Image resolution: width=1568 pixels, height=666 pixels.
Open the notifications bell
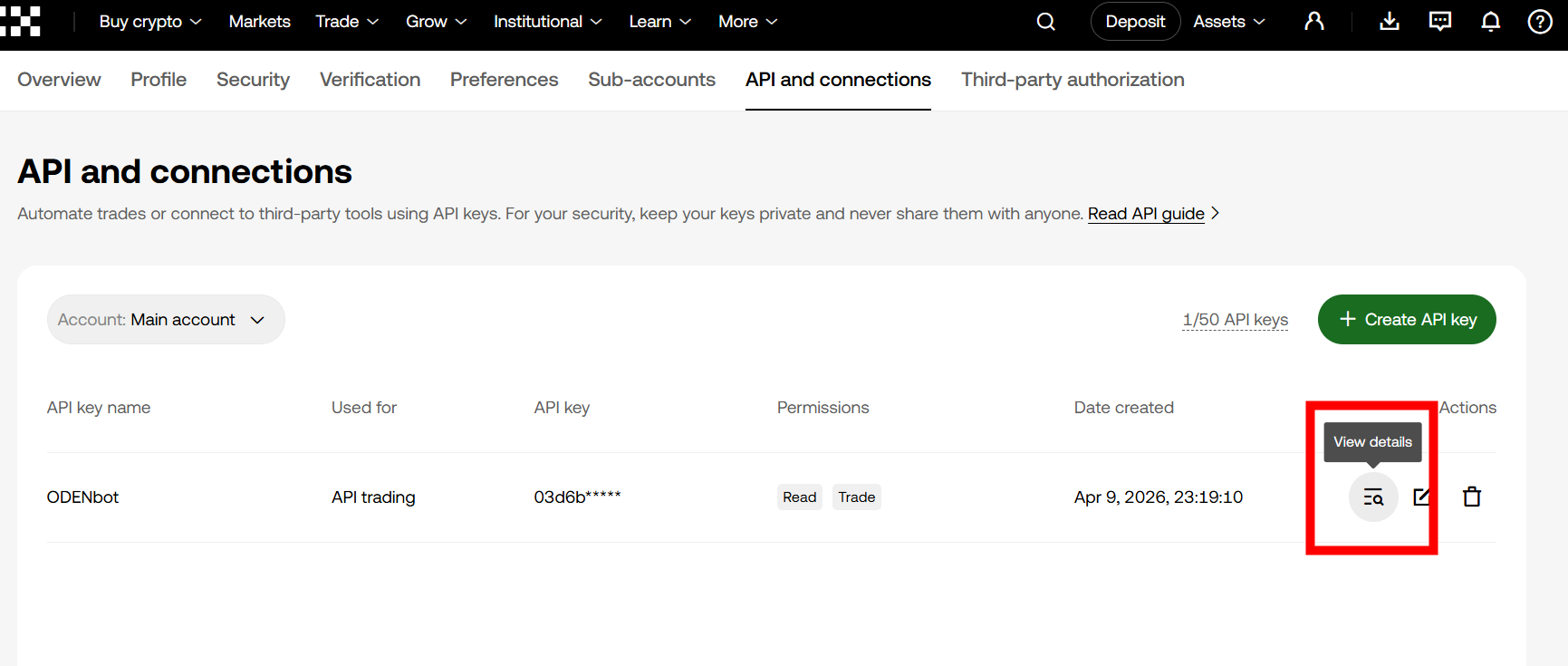pos(1490,22)
